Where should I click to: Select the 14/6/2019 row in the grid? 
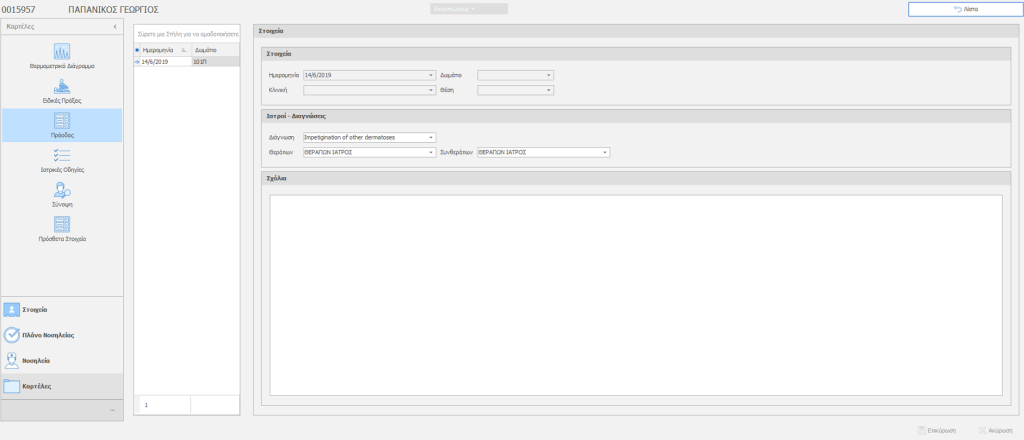[165, 61]
